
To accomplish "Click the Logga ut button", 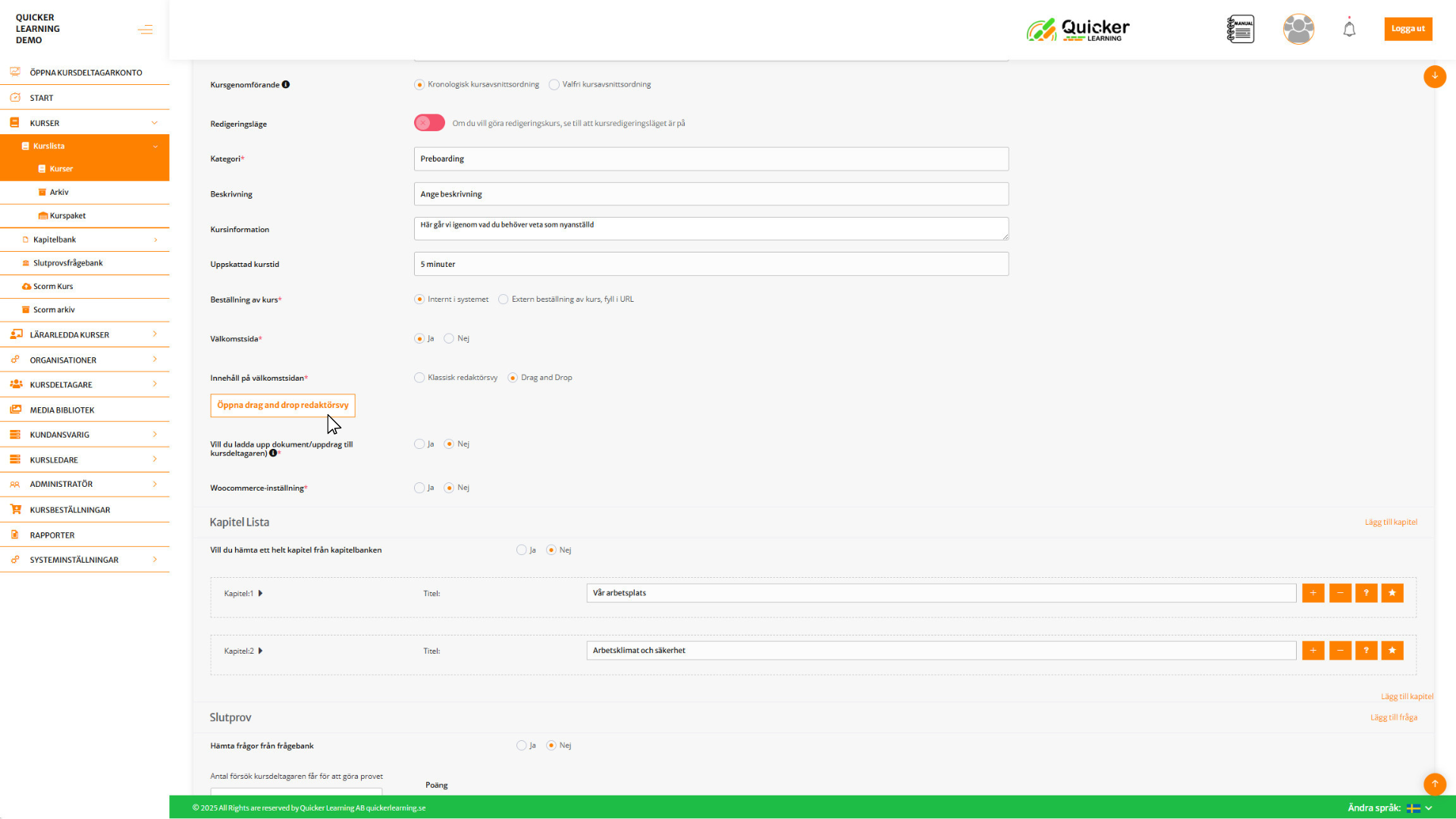I will [x=1407, y=29].
